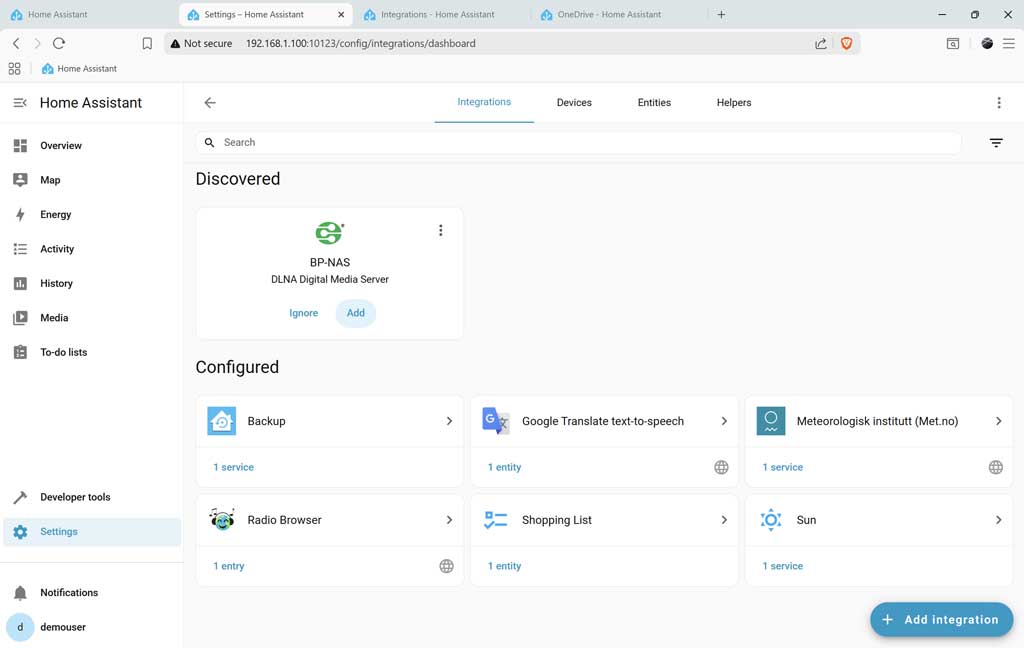Bookmark this page with bookmark icon
This screenshot has height=648, width=1024.
[147, 43]
